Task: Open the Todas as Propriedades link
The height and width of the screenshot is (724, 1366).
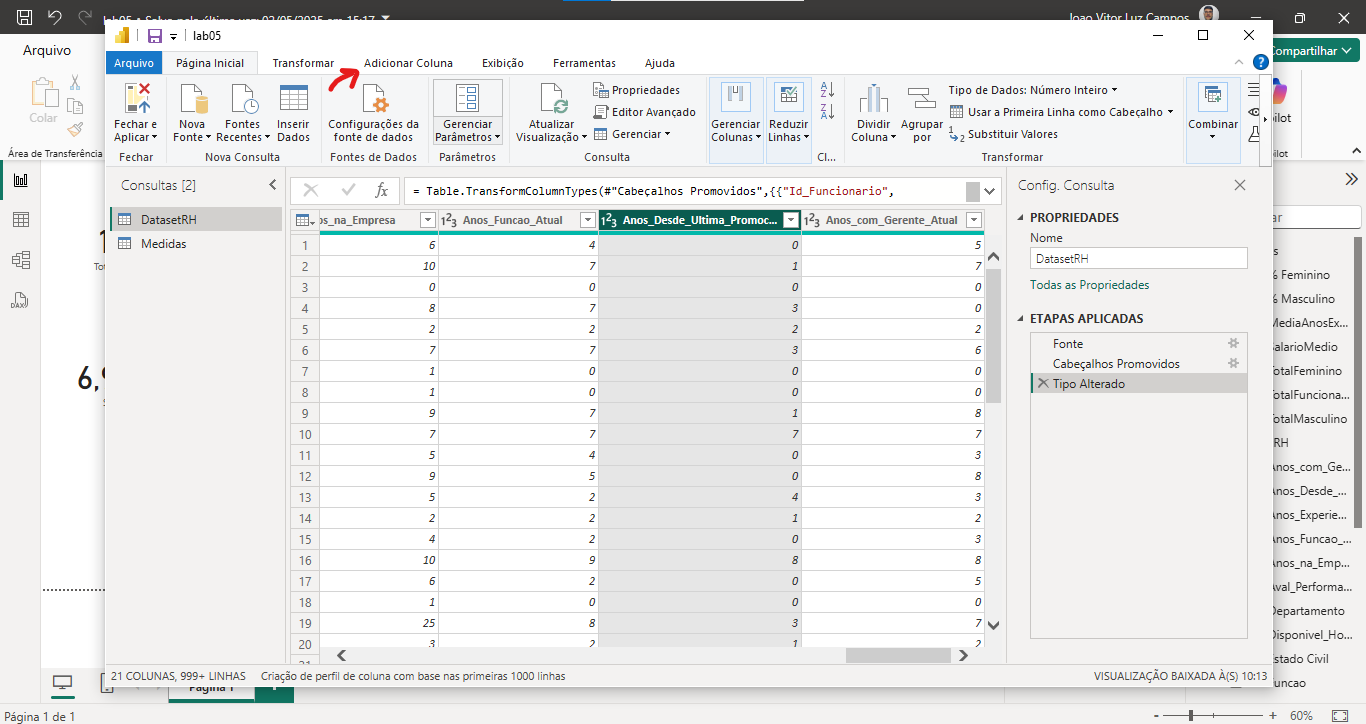Action: 1089,285
